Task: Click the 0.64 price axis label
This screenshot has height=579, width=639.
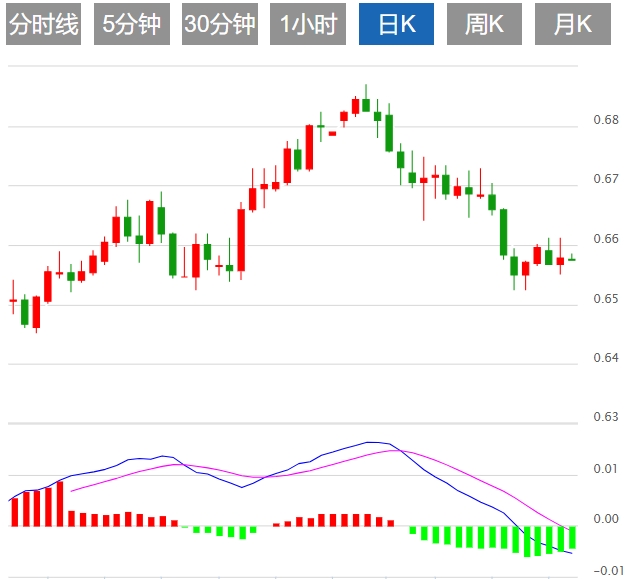Action: [x=605, y=357]
